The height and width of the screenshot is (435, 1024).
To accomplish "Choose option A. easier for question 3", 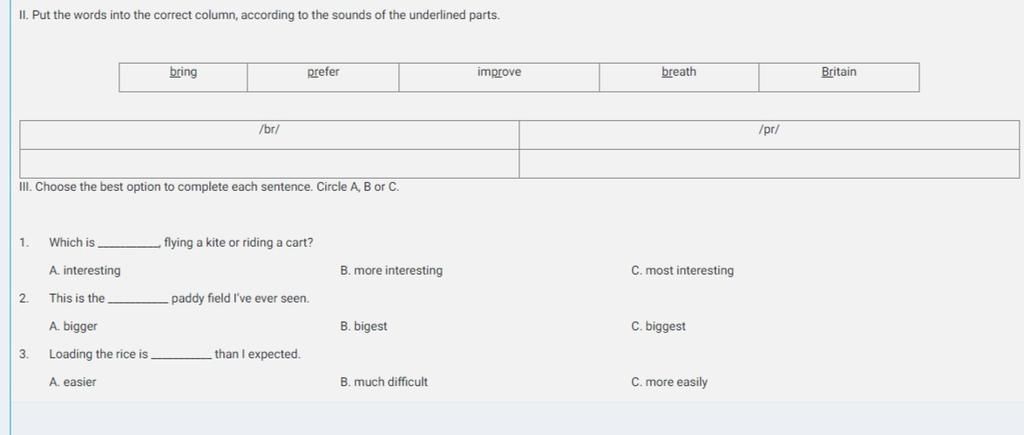I will [x=72, y=382].
